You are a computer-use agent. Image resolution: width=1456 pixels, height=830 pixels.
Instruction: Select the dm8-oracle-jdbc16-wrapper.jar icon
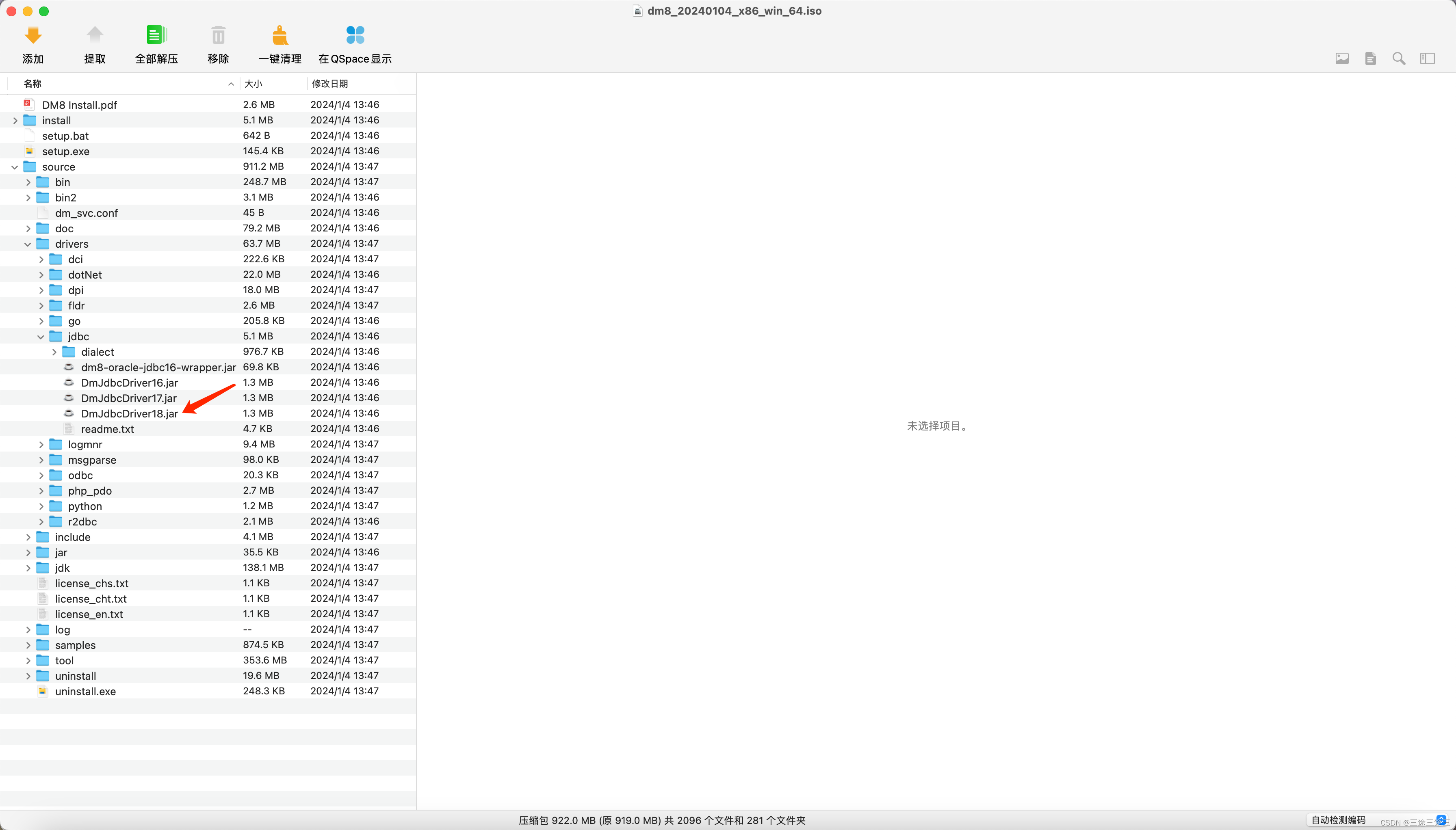click(68, 367)
